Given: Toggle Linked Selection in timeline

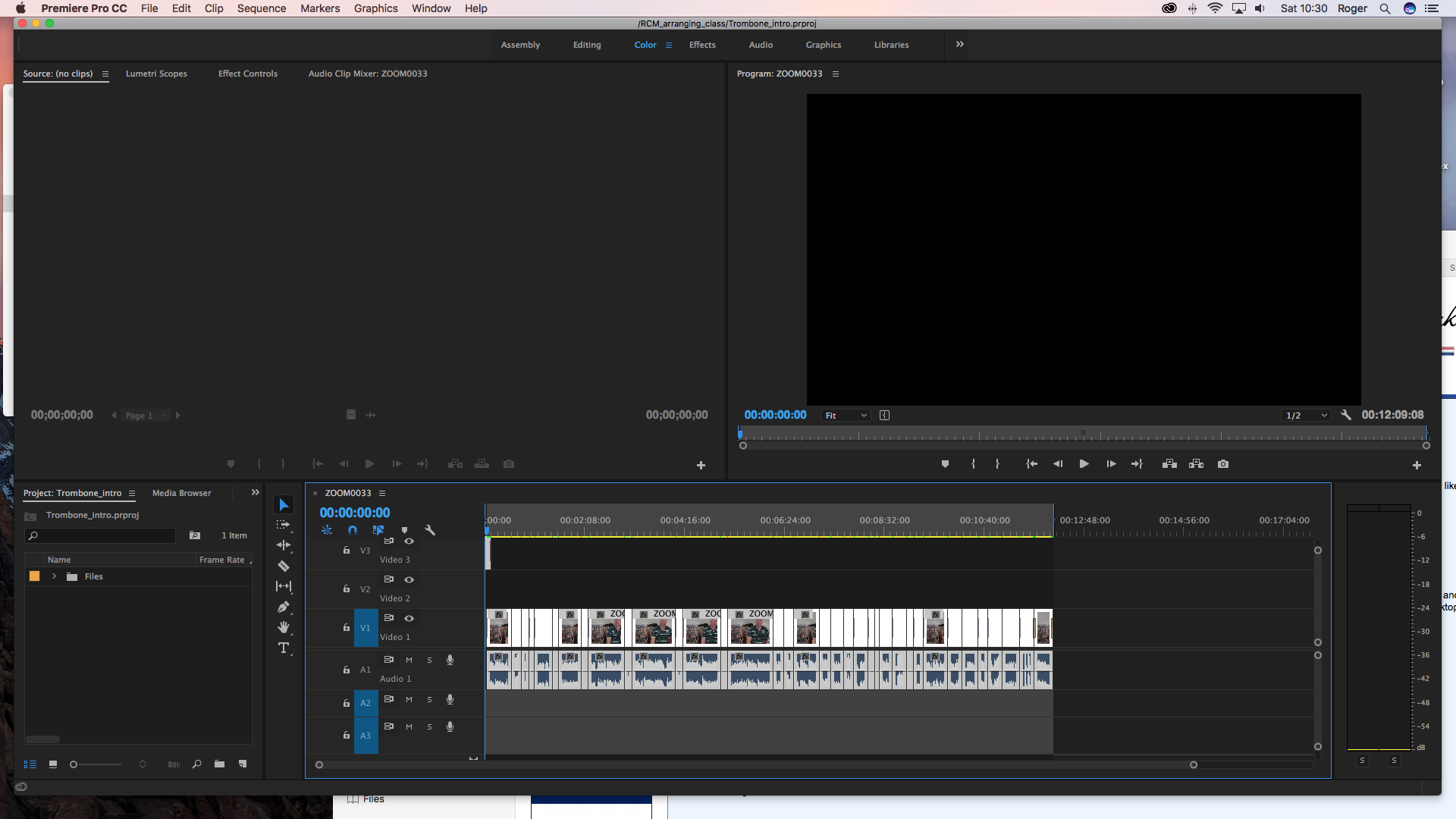Looking at the screenshot, I should (378, 530).
